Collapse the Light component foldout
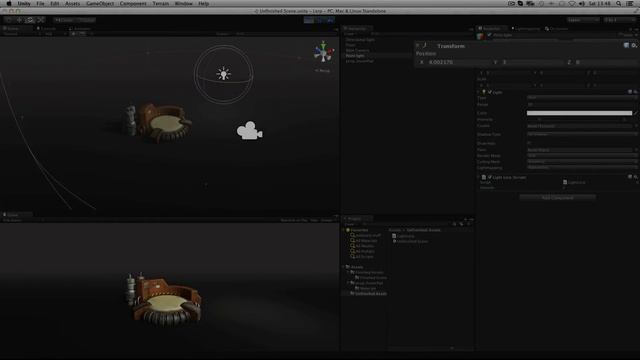Viewport: 640px width, 360px height. (x=478, y=92)
